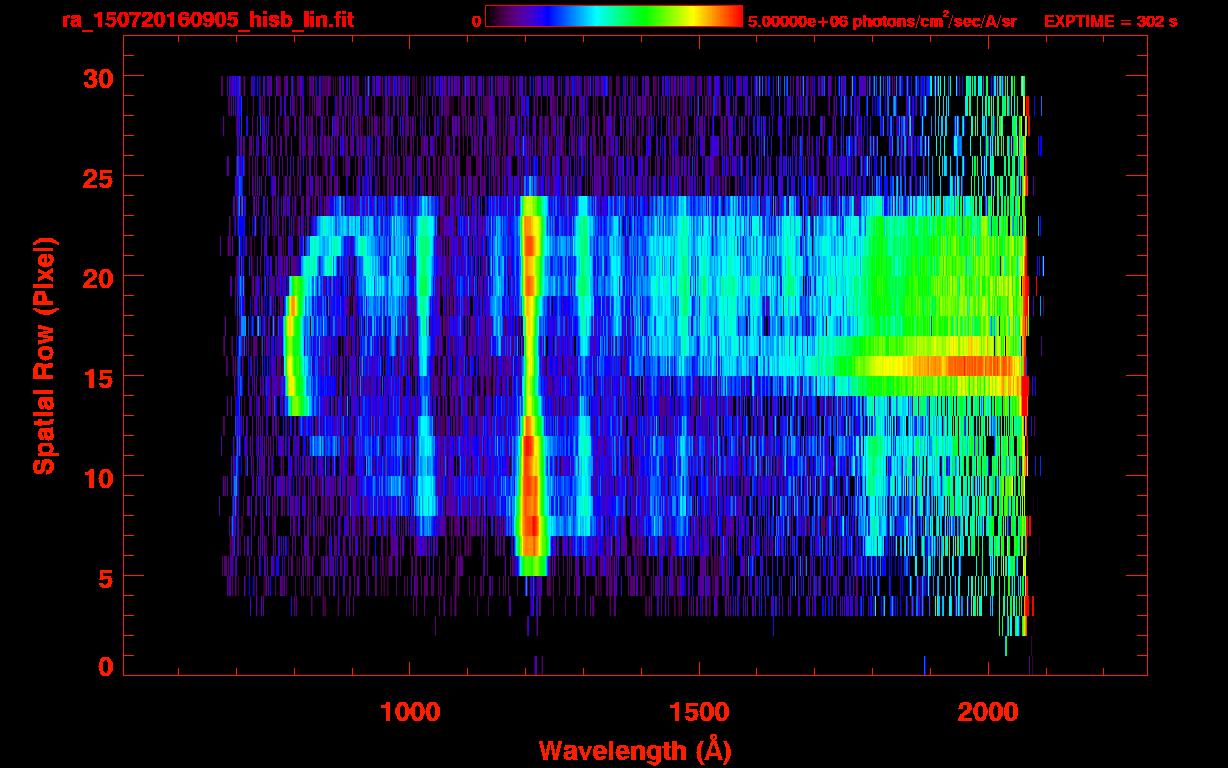Click the 2000 wavelength tick label
The height and width of the screenshot is (768, 1228).
click(987, 712)
